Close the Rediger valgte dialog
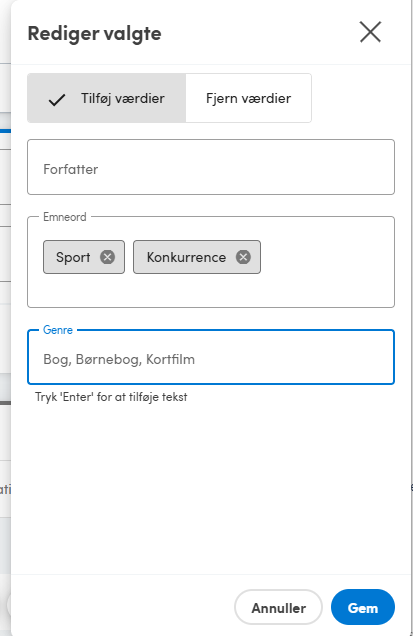This screenshot has width=413, height=636. [370, 32]
